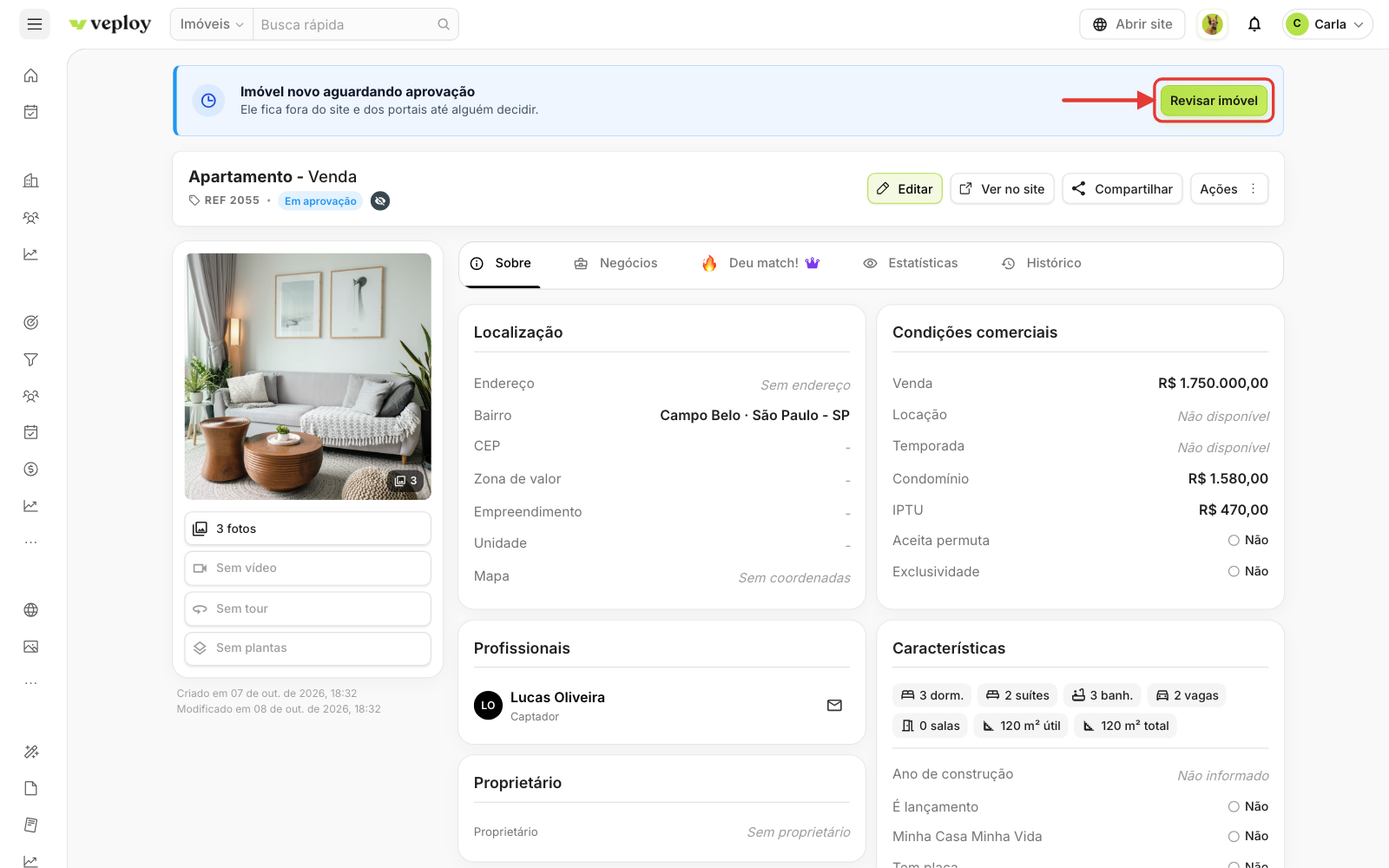
Task: Click the notifications bell icon
Action: point(1254,24)
